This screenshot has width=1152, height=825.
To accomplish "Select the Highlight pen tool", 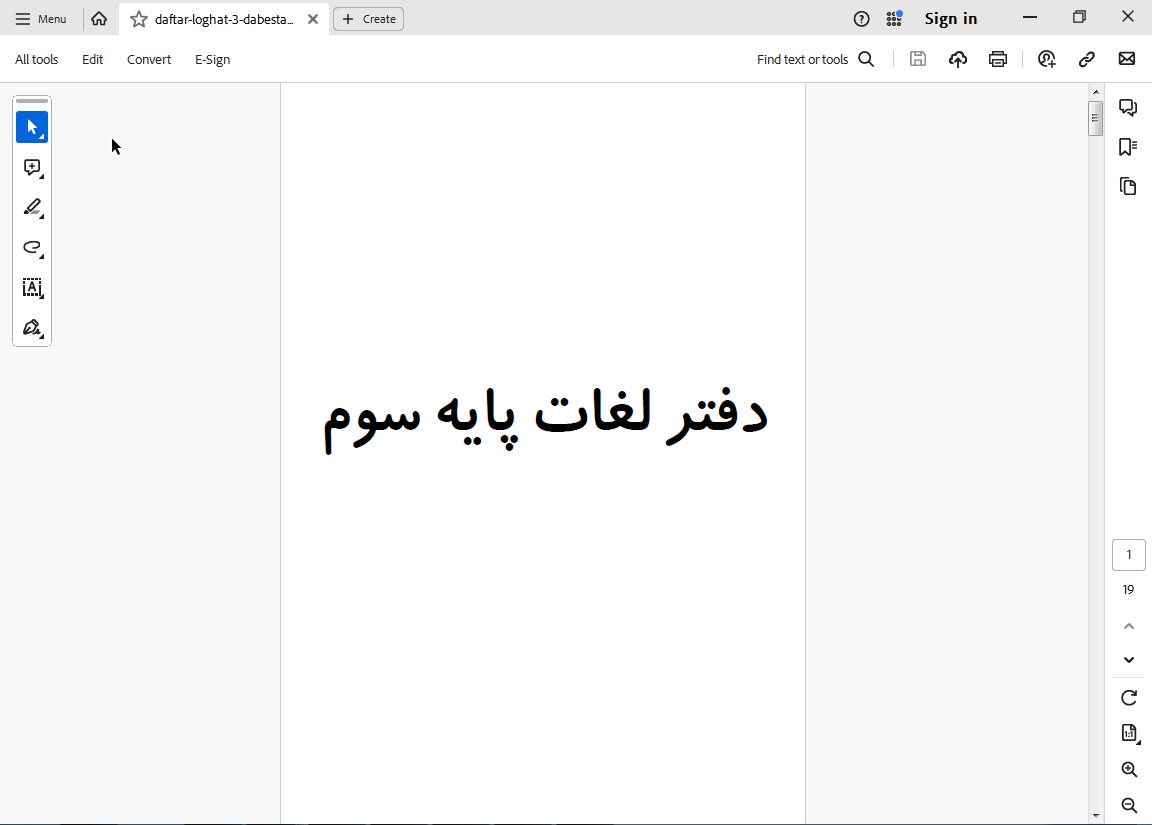I will [x=32, y=207].
